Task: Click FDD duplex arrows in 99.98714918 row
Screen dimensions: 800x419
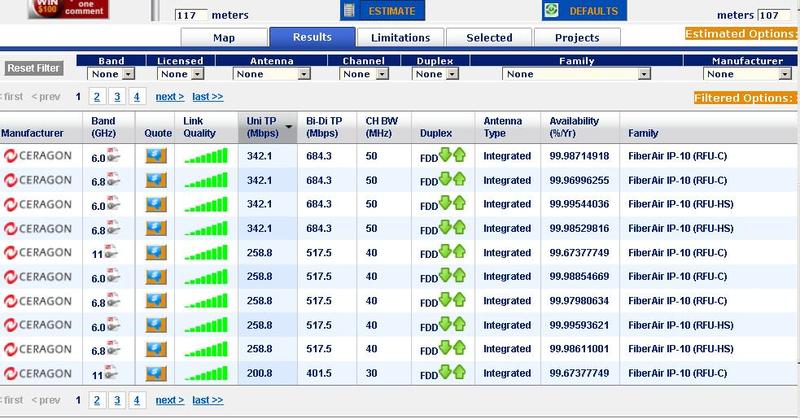Action: (x=453, y=155)
